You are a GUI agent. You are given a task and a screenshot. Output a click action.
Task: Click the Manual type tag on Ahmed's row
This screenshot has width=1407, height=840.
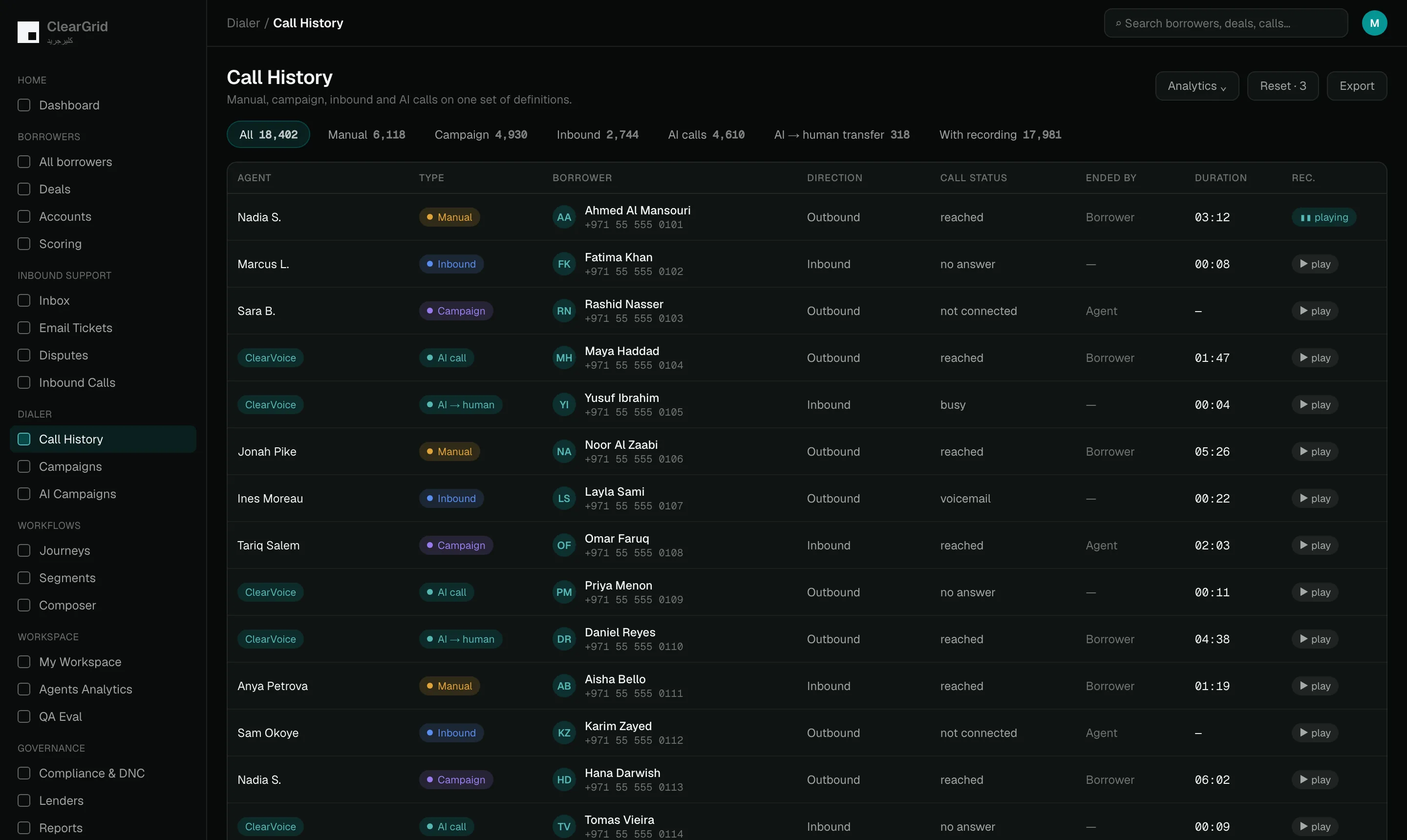tap(449, 217)
